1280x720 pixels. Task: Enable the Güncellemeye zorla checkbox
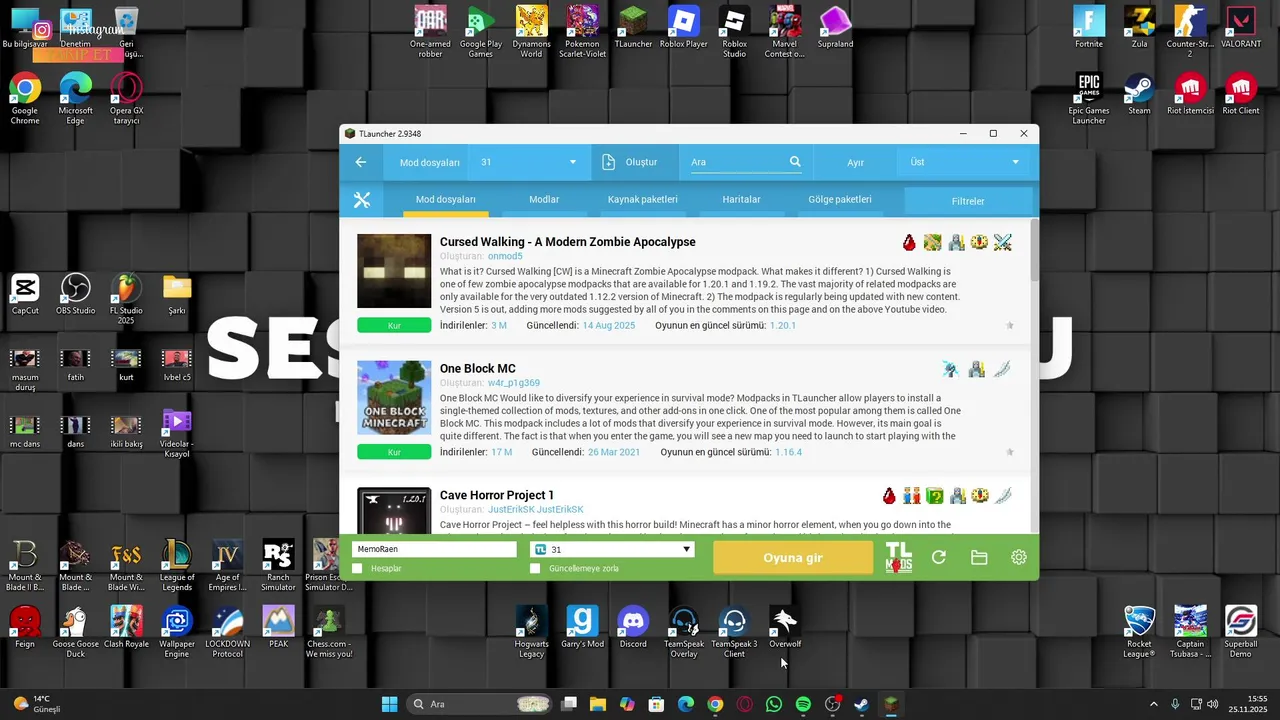click(x=535, y=568)
